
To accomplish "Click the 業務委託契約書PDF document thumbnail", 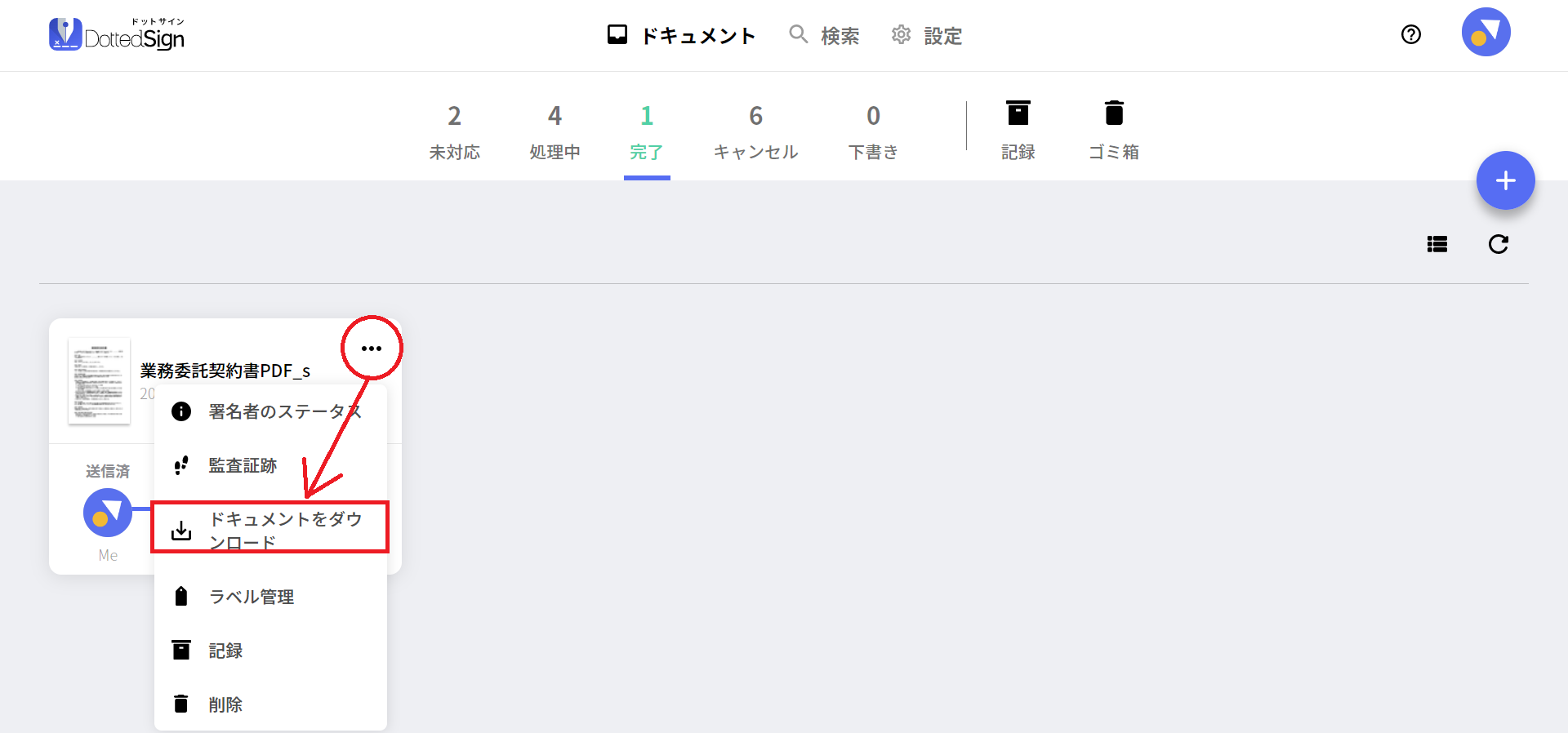I will [x=99, y=380].
